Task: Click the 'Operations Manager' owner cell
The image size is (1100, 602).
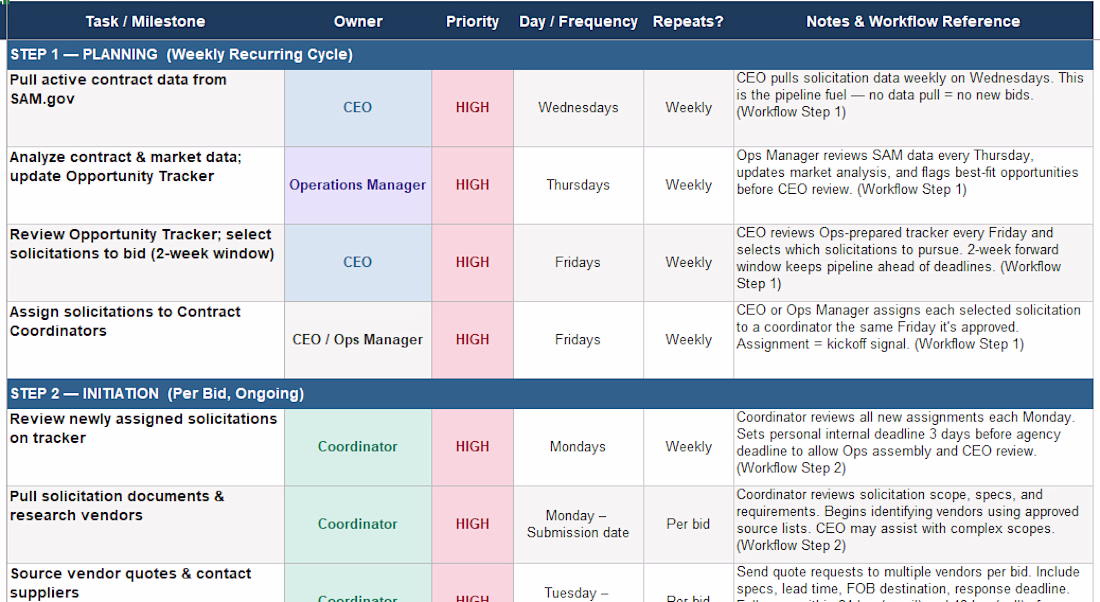Action: pos(358,185)
